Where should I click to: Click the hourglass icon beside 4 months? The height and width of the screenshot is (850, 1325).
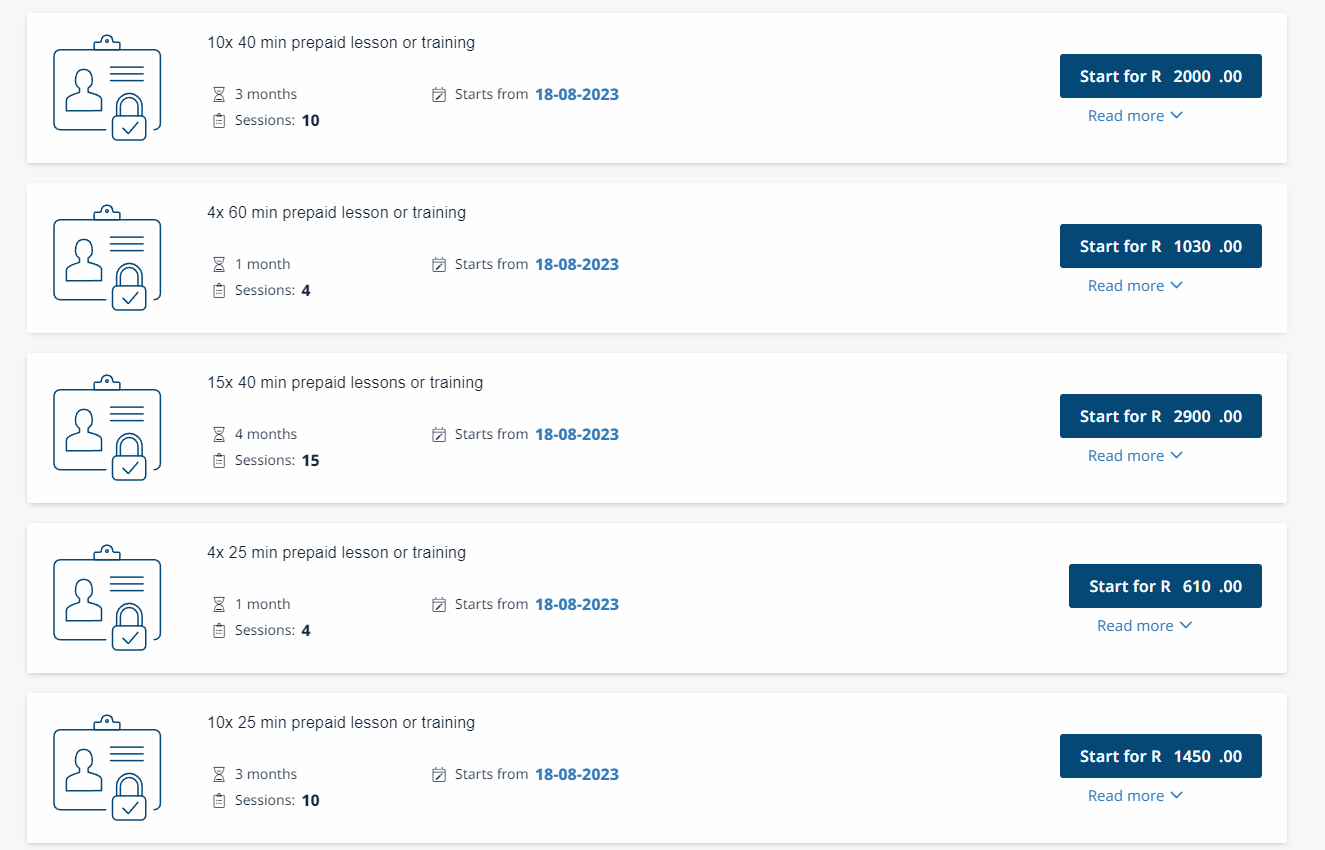coord(219,434)
